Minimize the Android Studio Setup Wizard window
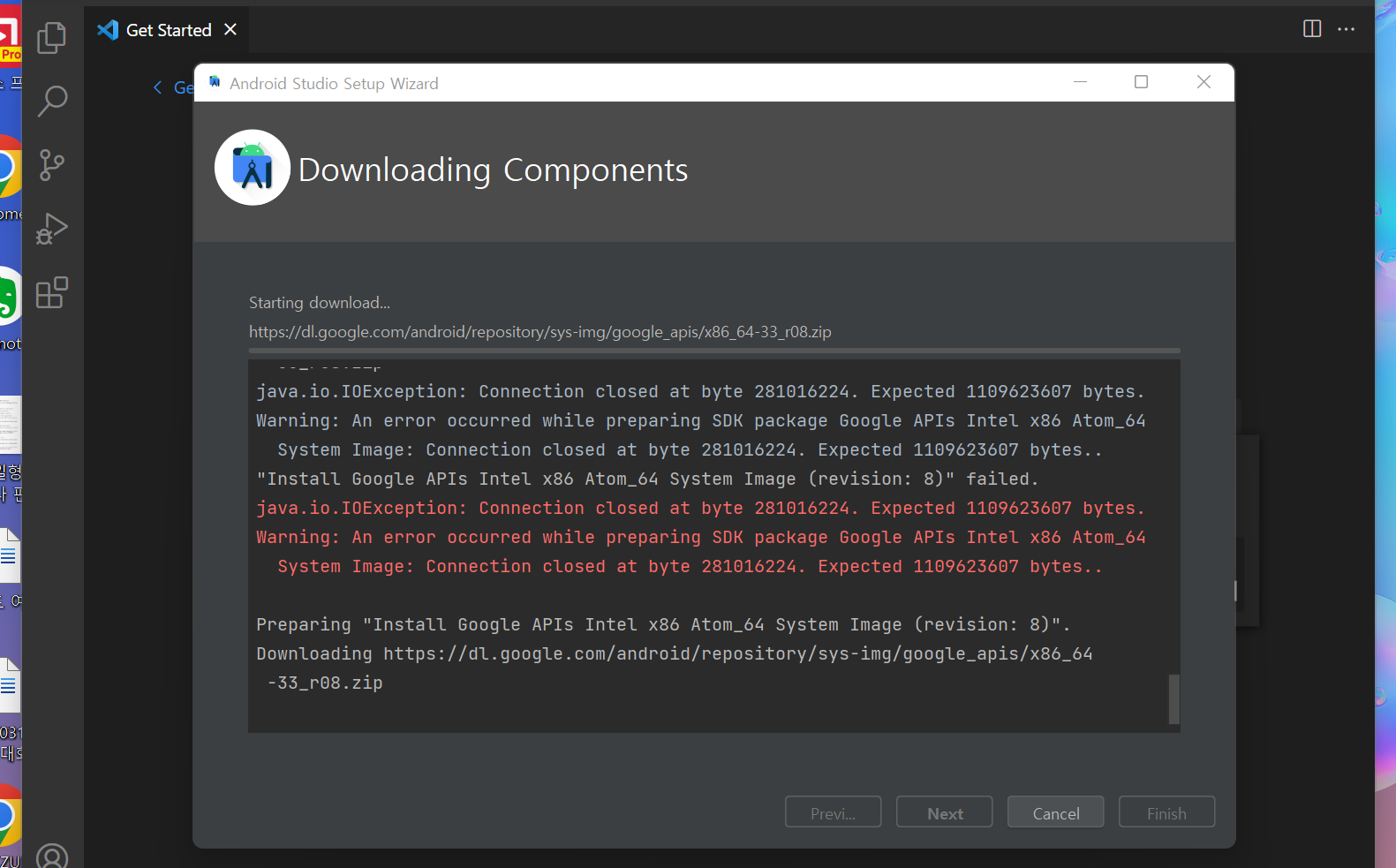 pos(1080,82)
